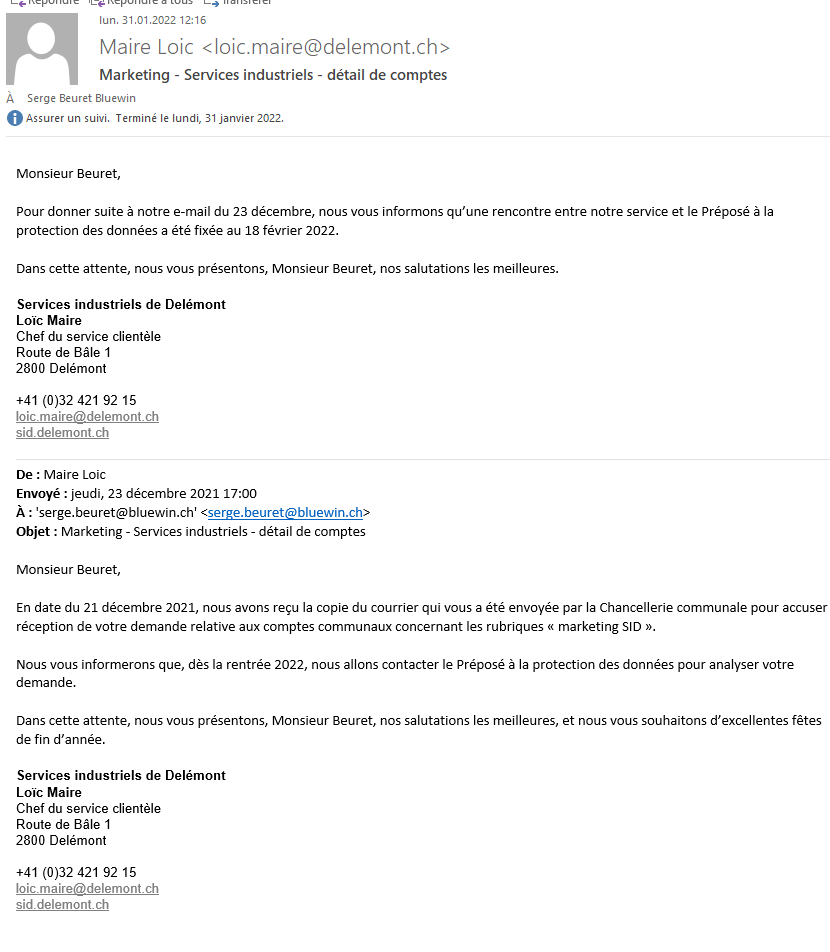Click the quoted "Objet" line

coord(191,531)
